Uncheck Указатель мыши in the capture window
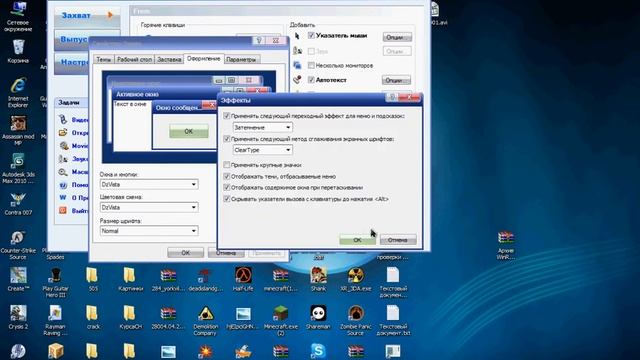Viewport: 640px width, 360px height. (311, 36)
